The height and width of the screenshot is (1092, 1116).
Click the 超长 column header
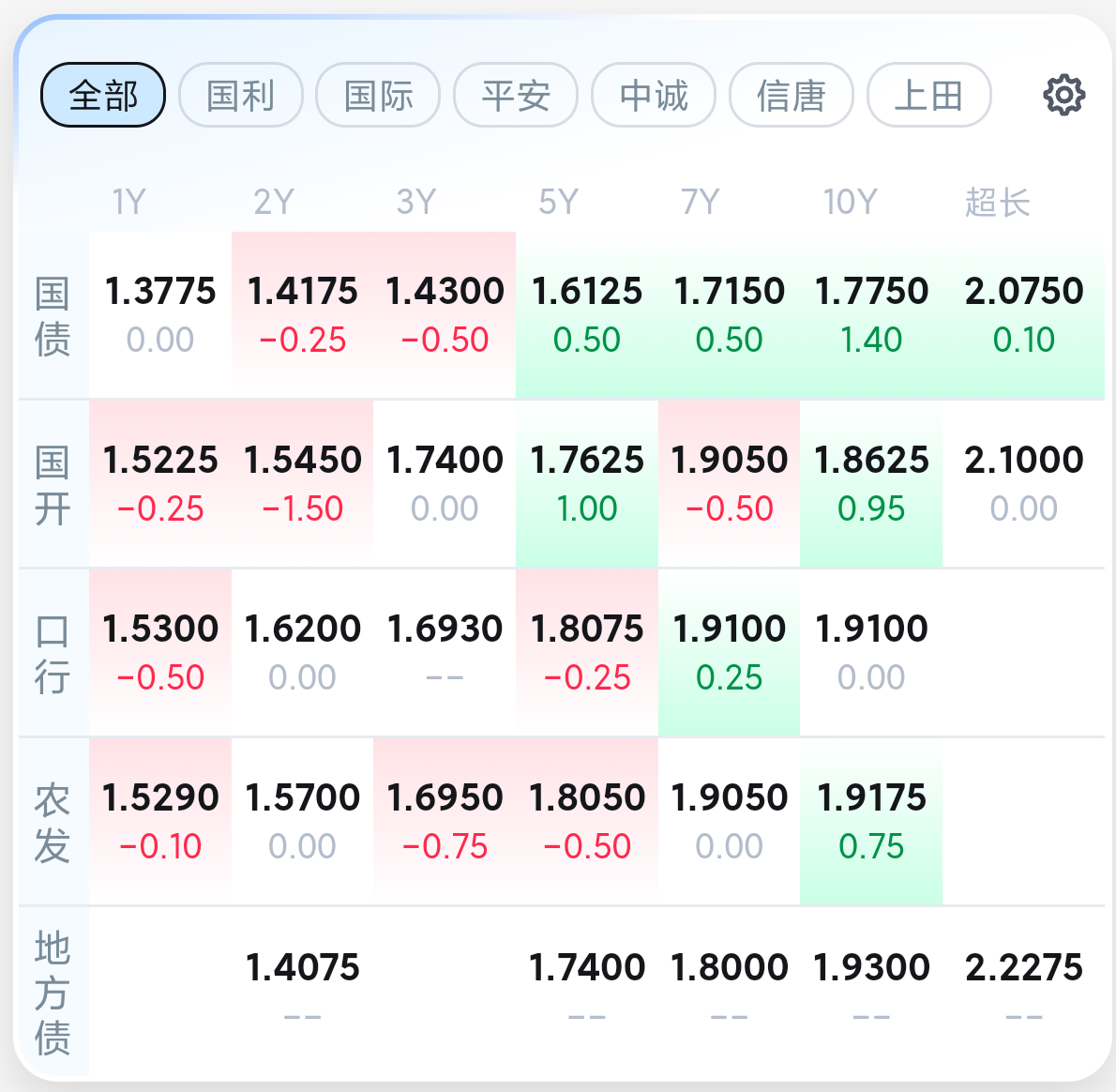tap(998, 202)
